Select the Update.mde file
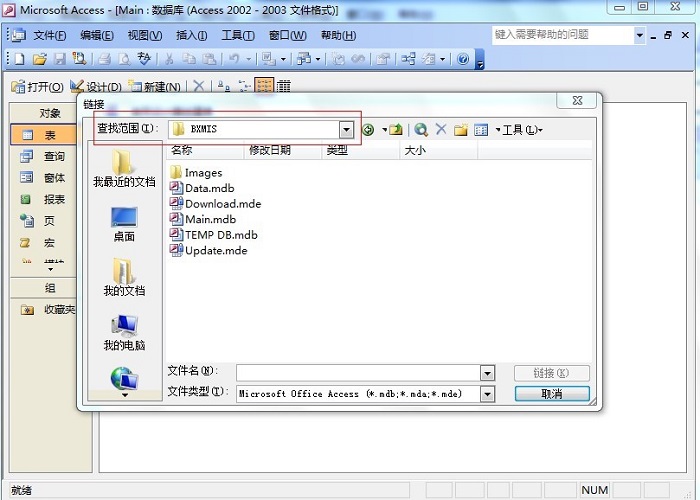 208,250
